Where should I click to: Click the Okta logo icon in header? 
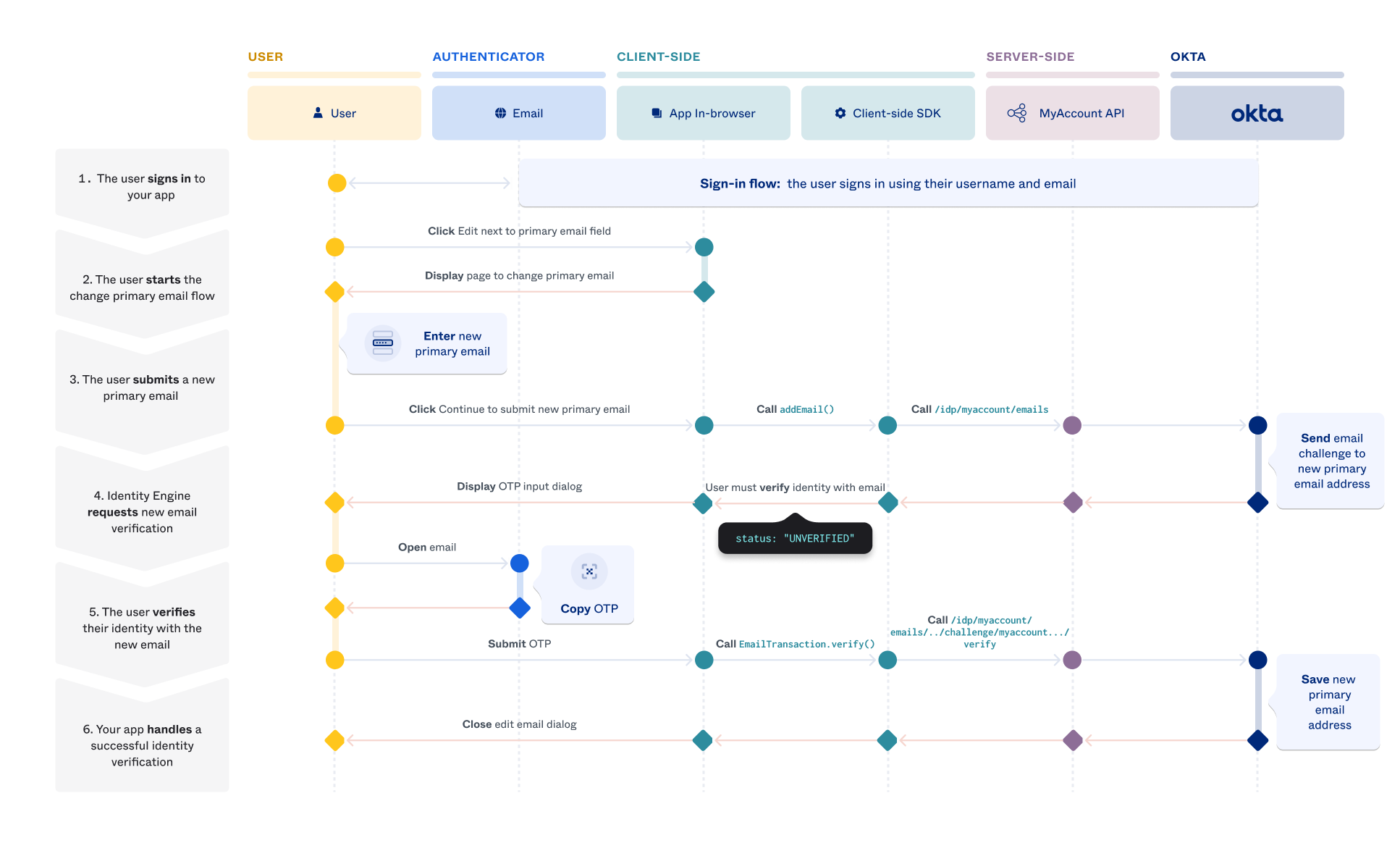tap(1258, 112)
